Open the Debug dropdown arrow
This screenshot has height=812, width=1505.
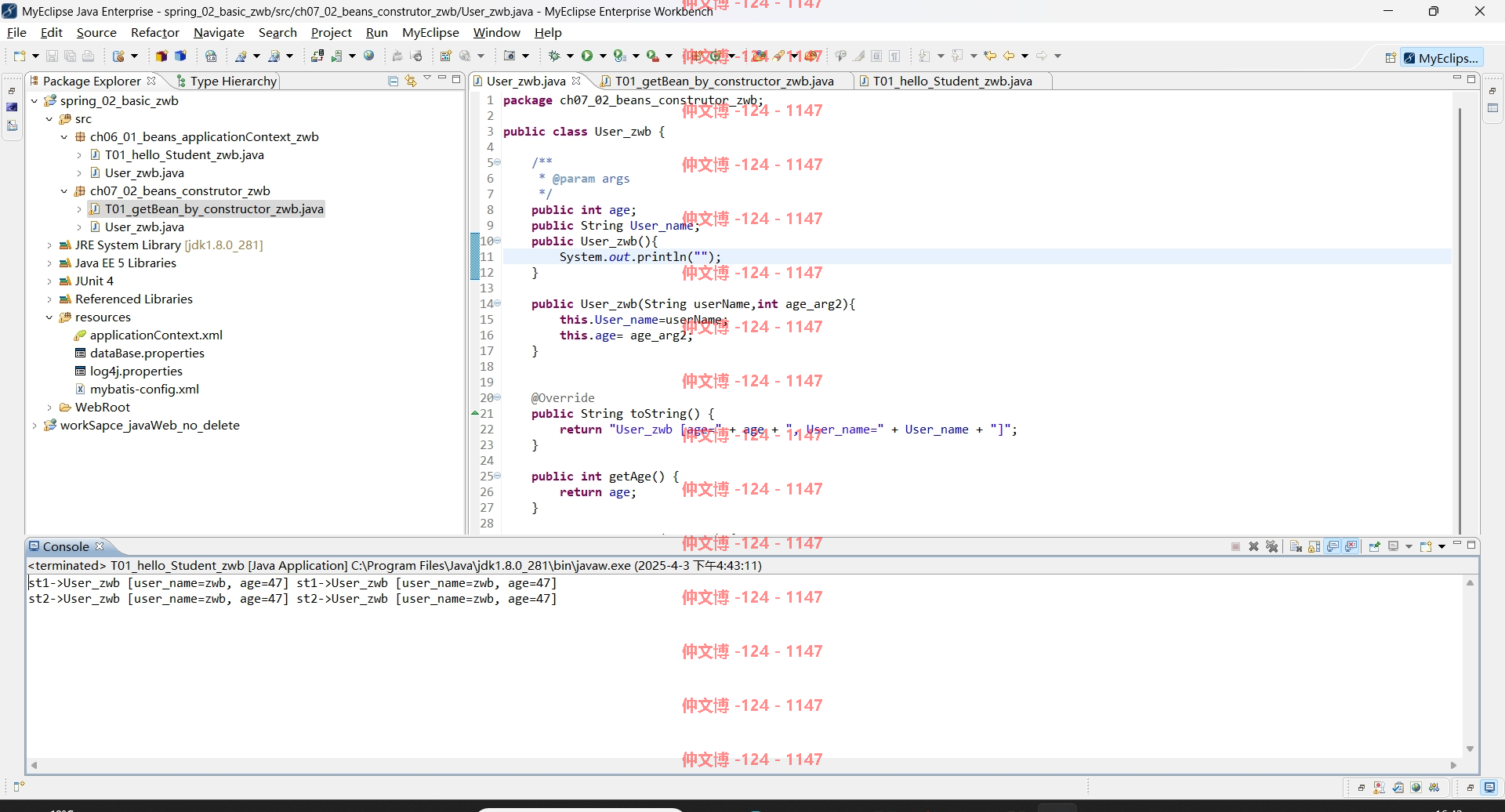point(570,56)
